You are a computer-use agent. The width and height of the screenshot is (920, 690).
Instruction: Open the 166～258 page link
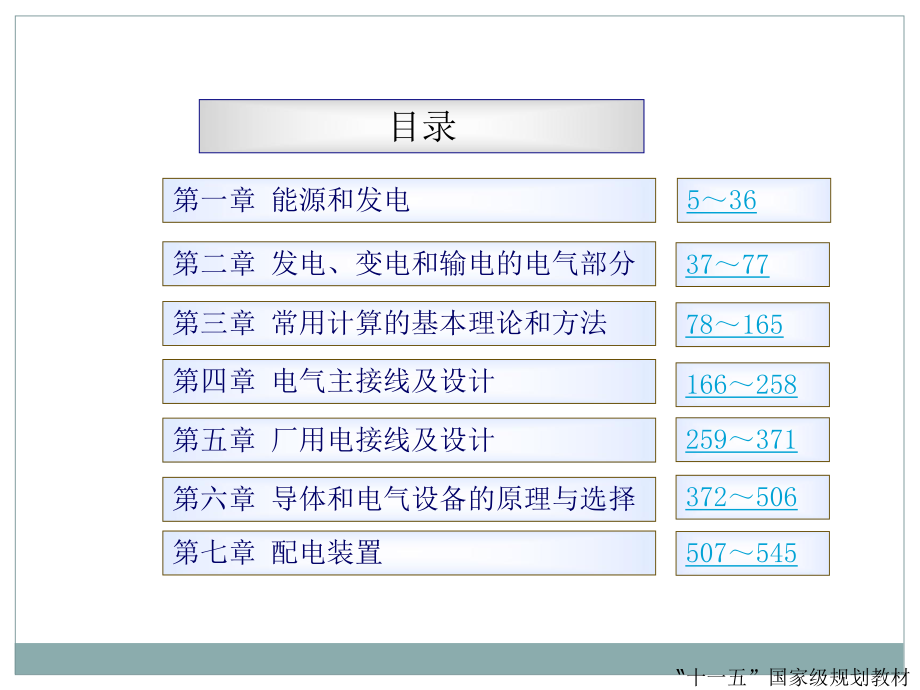740,384
